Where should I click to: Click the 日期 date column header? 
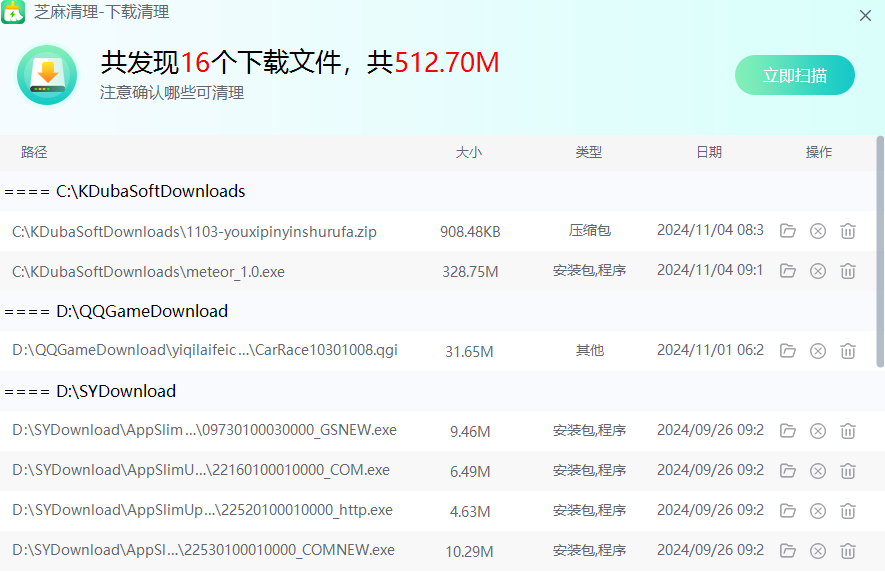pos(709,152)
